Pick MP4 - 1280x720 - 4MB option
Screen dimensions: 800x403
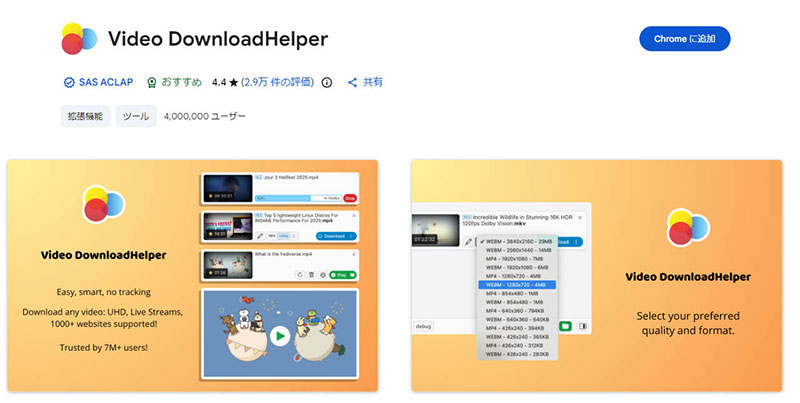click(x=517, y=276)
